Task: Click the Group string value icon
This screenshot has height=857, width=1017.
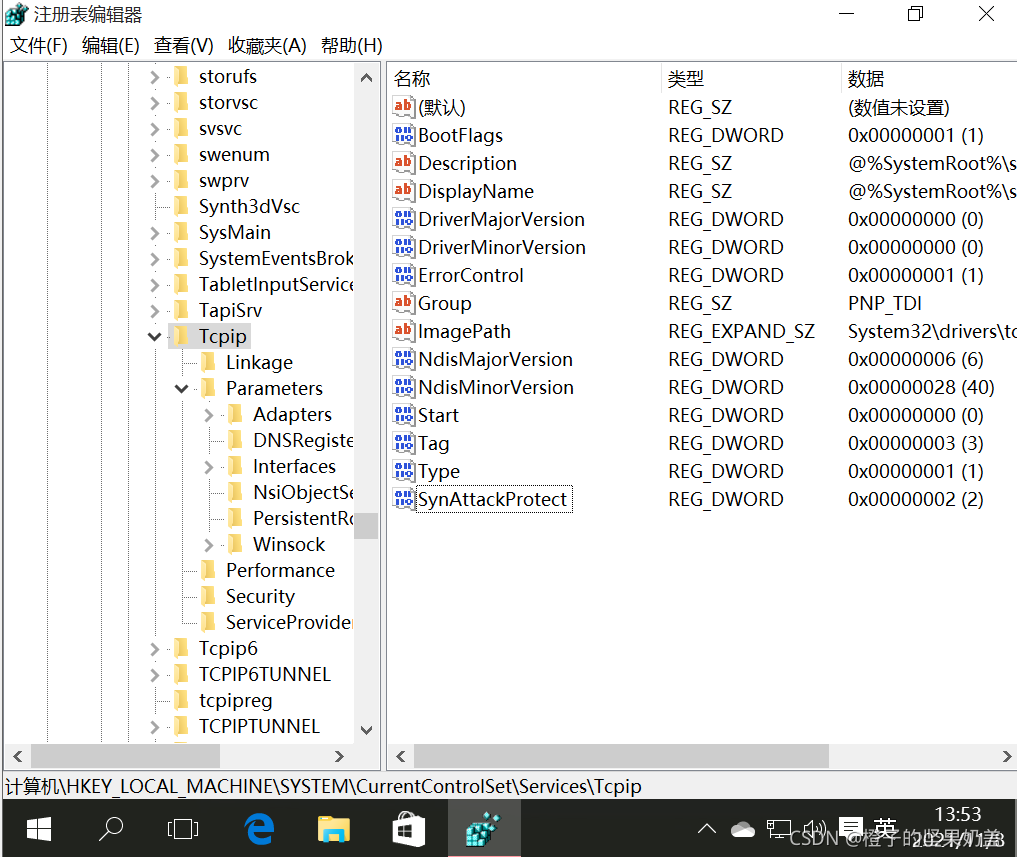Action: [x=403, y=302]
